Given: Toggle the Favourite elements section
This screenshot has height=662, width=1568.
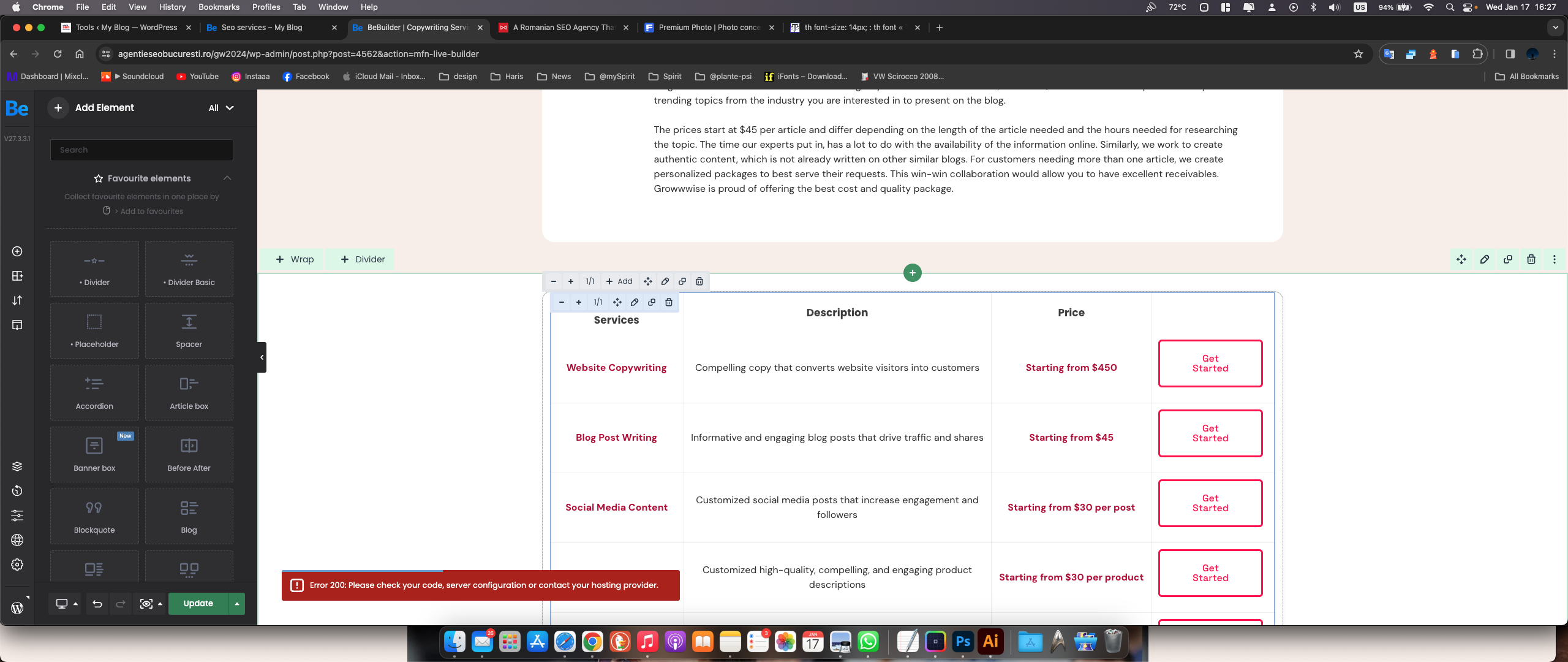Looking at the screenshot, I should [228, 178].
